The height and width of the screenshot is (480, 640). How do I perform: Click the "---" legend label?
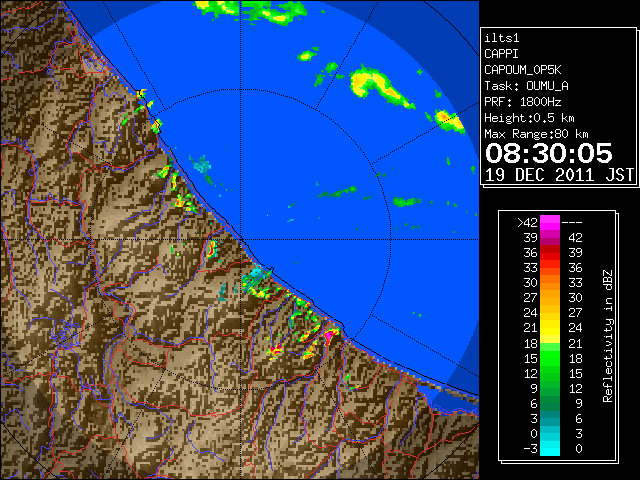572,223
